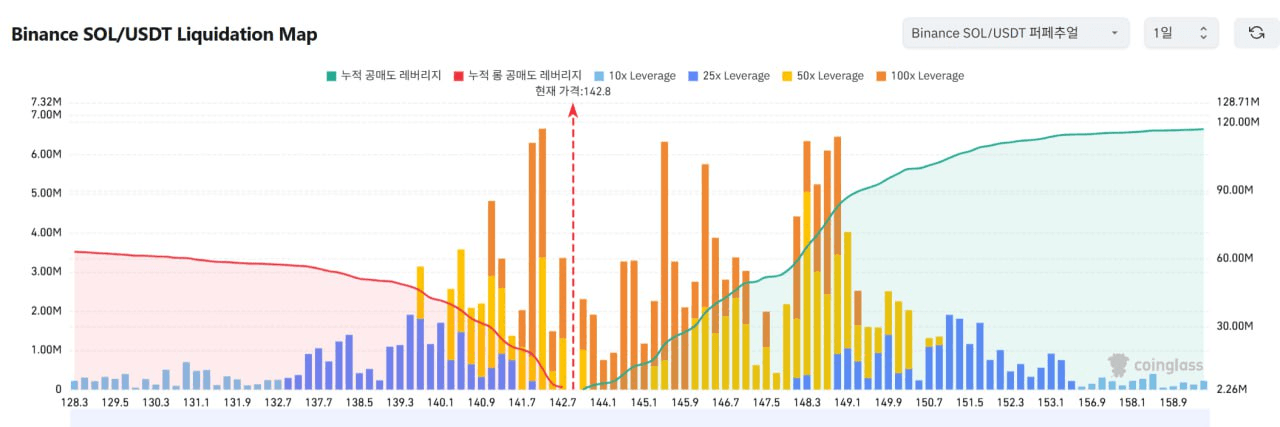The height and width of the screenshot is (427, 1280).
Task: Click the 2.26M right axis value
Action: [1233, 389]
